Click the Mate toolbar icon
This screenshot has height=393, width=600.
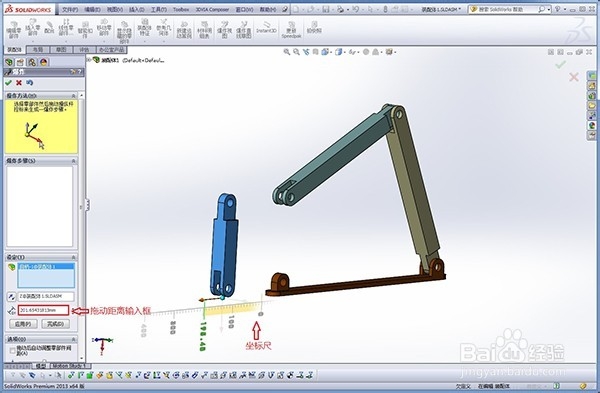49,28
